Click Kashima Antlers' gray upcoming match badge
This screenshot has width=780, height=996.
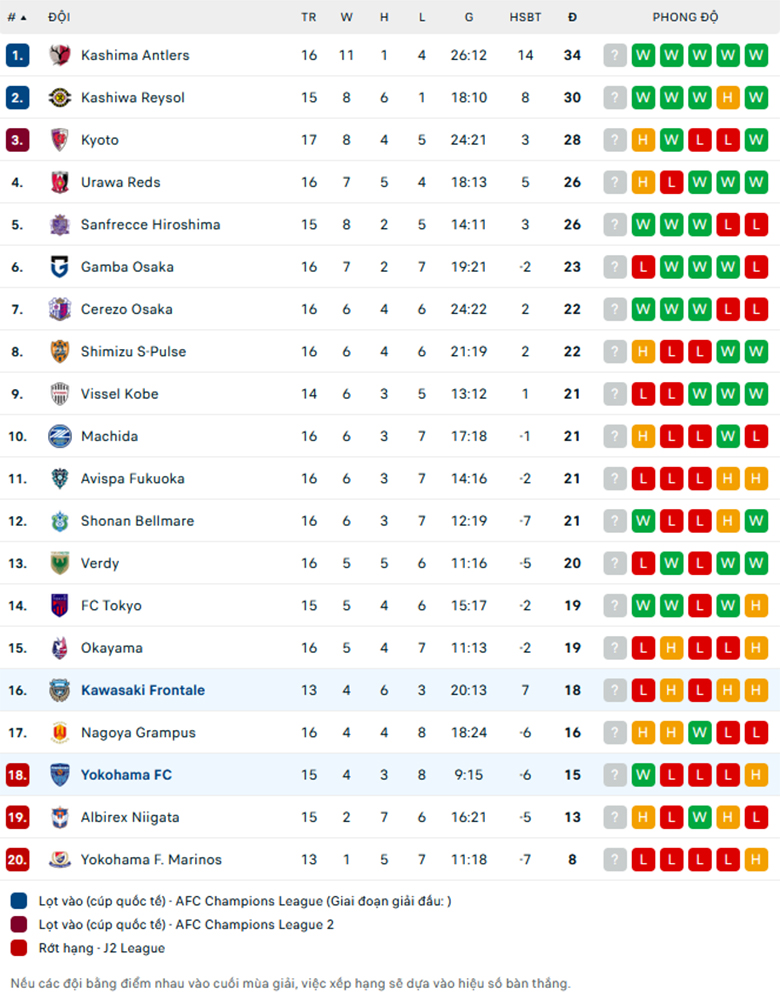click(615, 55)
